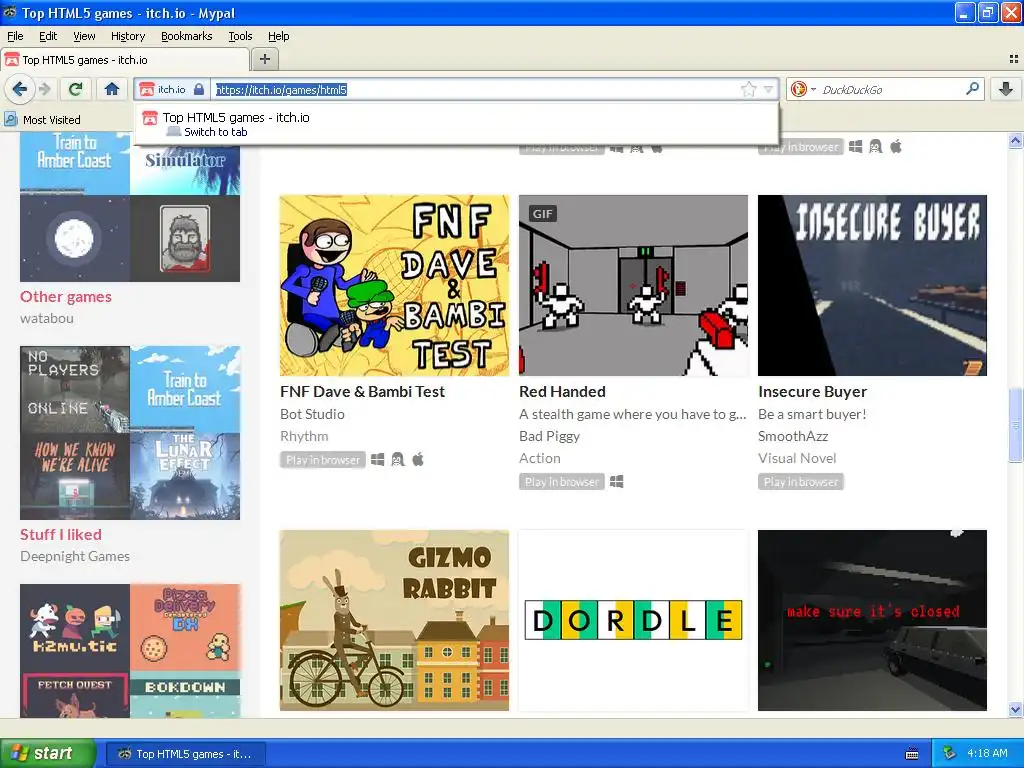Click the URL address field
Image resolution: width=1024 pixels, height=768 pixels.
(x=475, y=89)
